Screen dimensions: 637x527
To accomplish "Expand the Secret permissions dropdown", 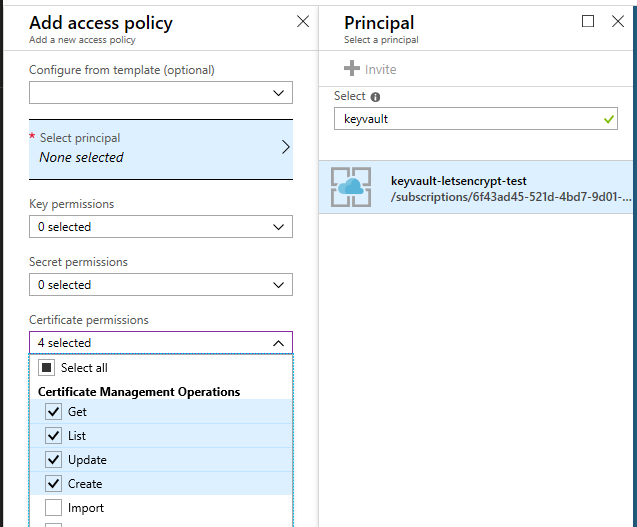I will [161, 285].
